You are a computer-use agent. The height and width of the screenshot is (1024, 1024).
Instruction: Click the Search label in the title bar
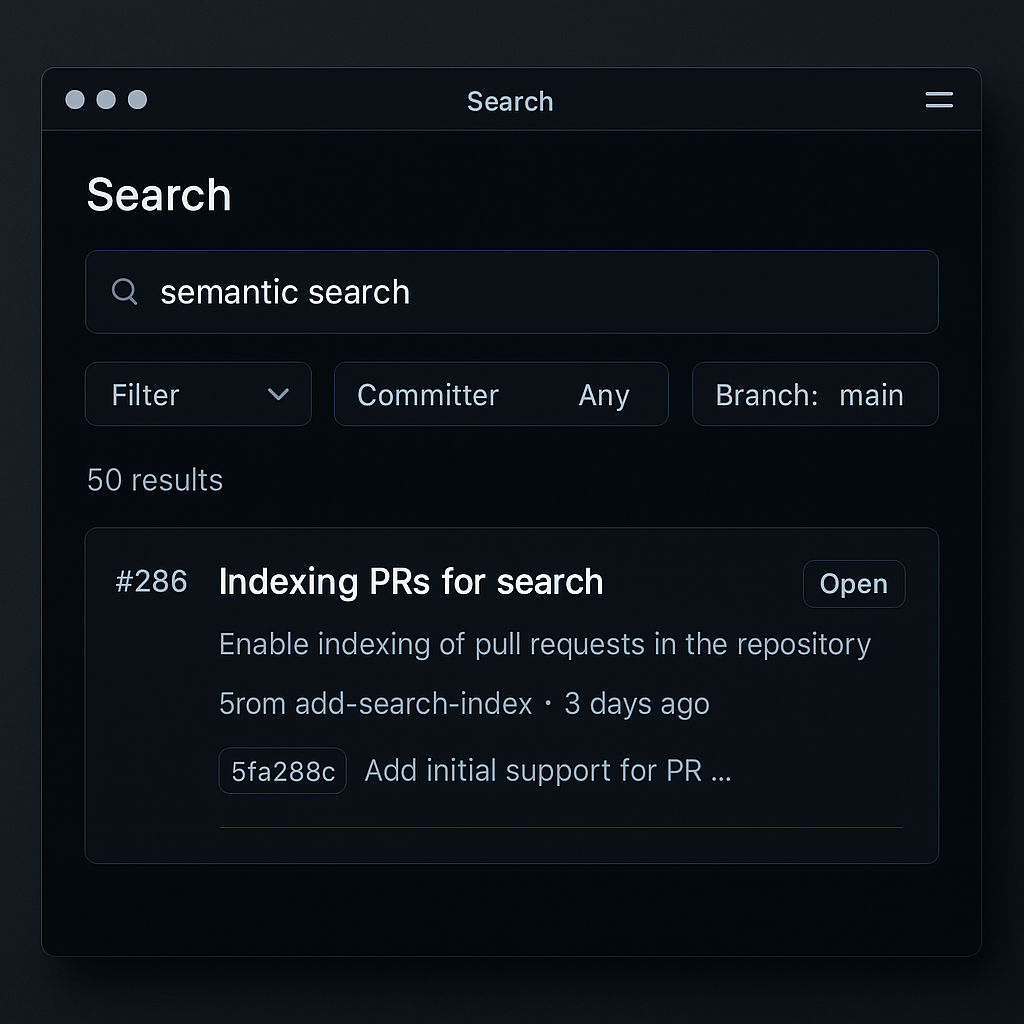(x=510, y=101)
